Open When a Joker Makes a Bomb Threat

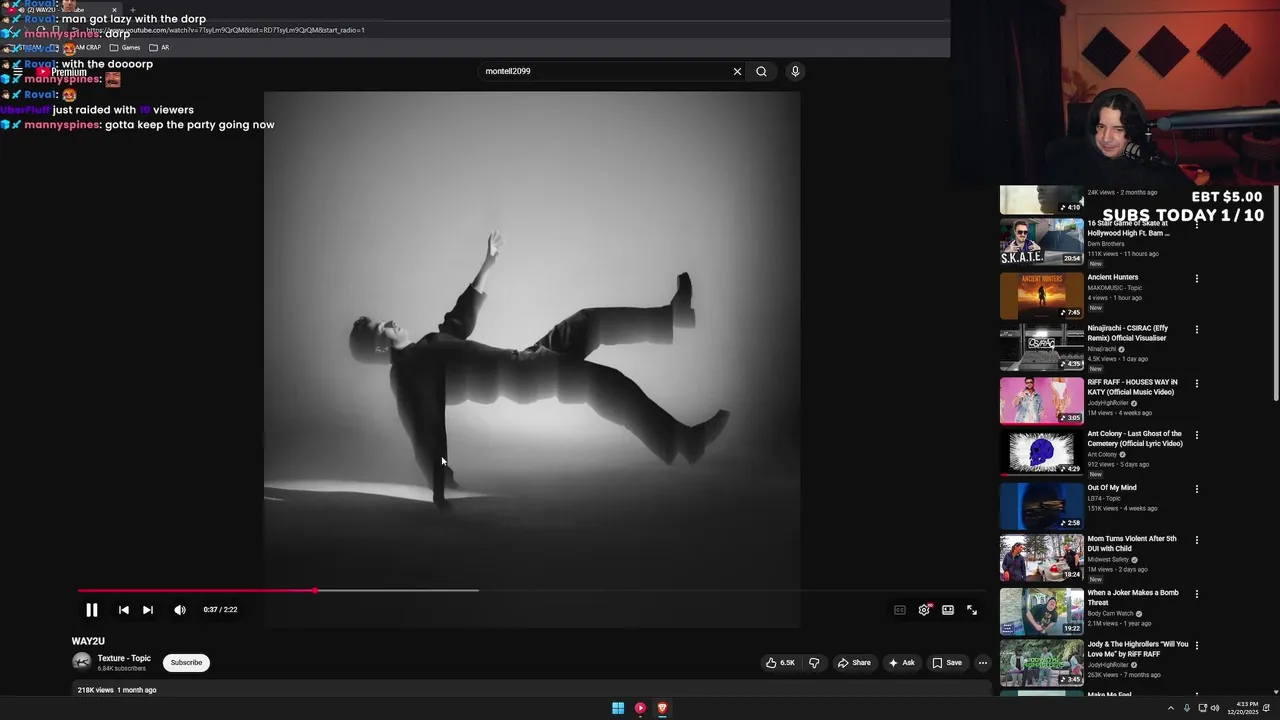point(1133,597)
